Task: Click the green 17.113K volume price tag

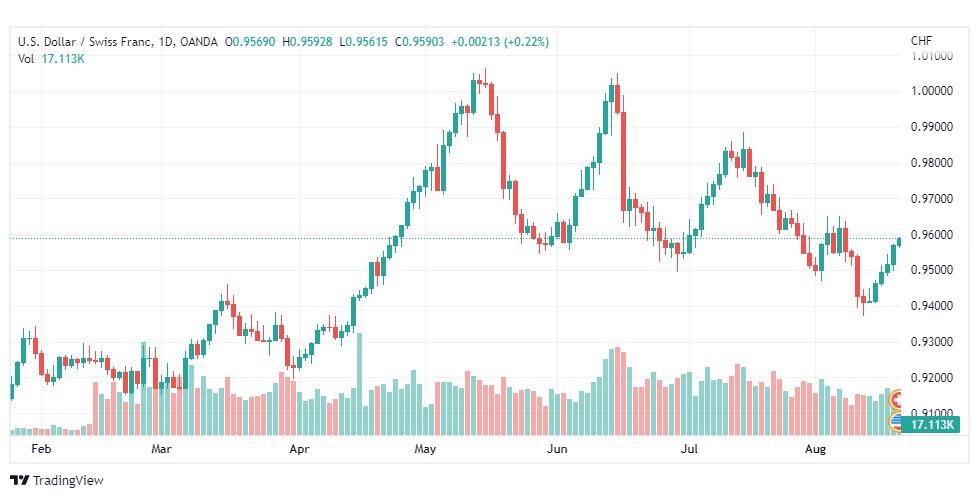Action: pyautogui.click(x=930, y=424)
